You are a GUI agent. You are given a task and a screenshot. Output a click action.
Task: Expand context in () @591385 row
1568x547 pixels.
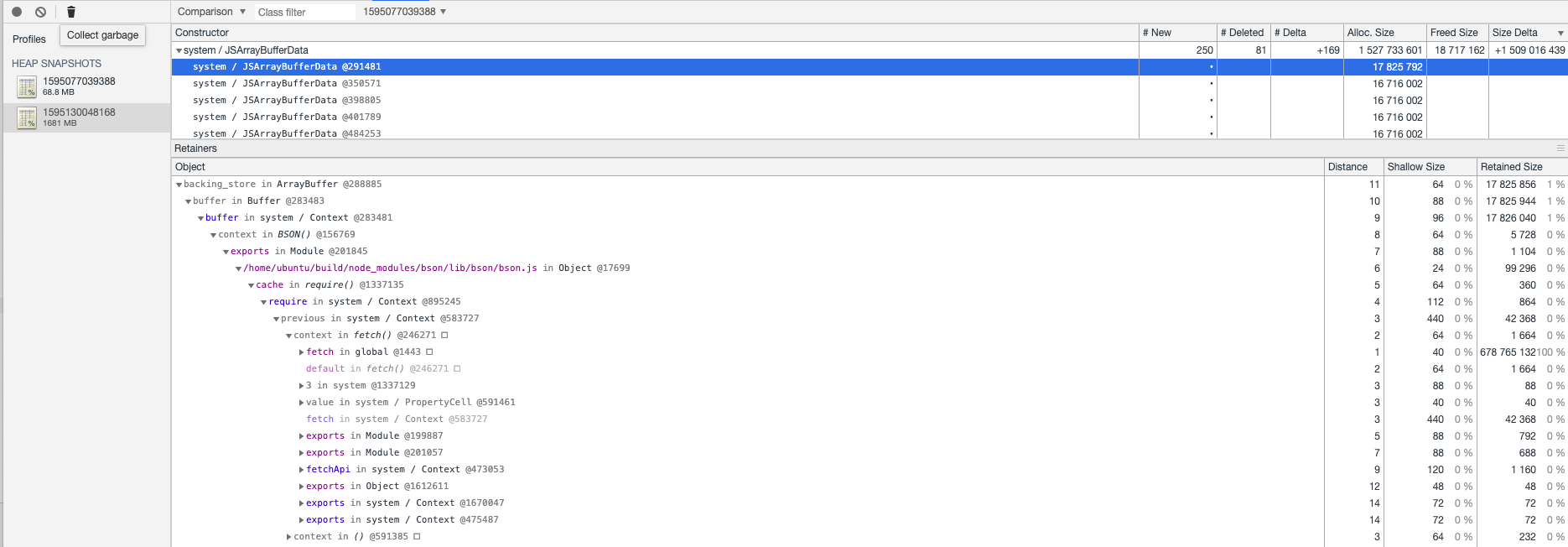[288, 537]
